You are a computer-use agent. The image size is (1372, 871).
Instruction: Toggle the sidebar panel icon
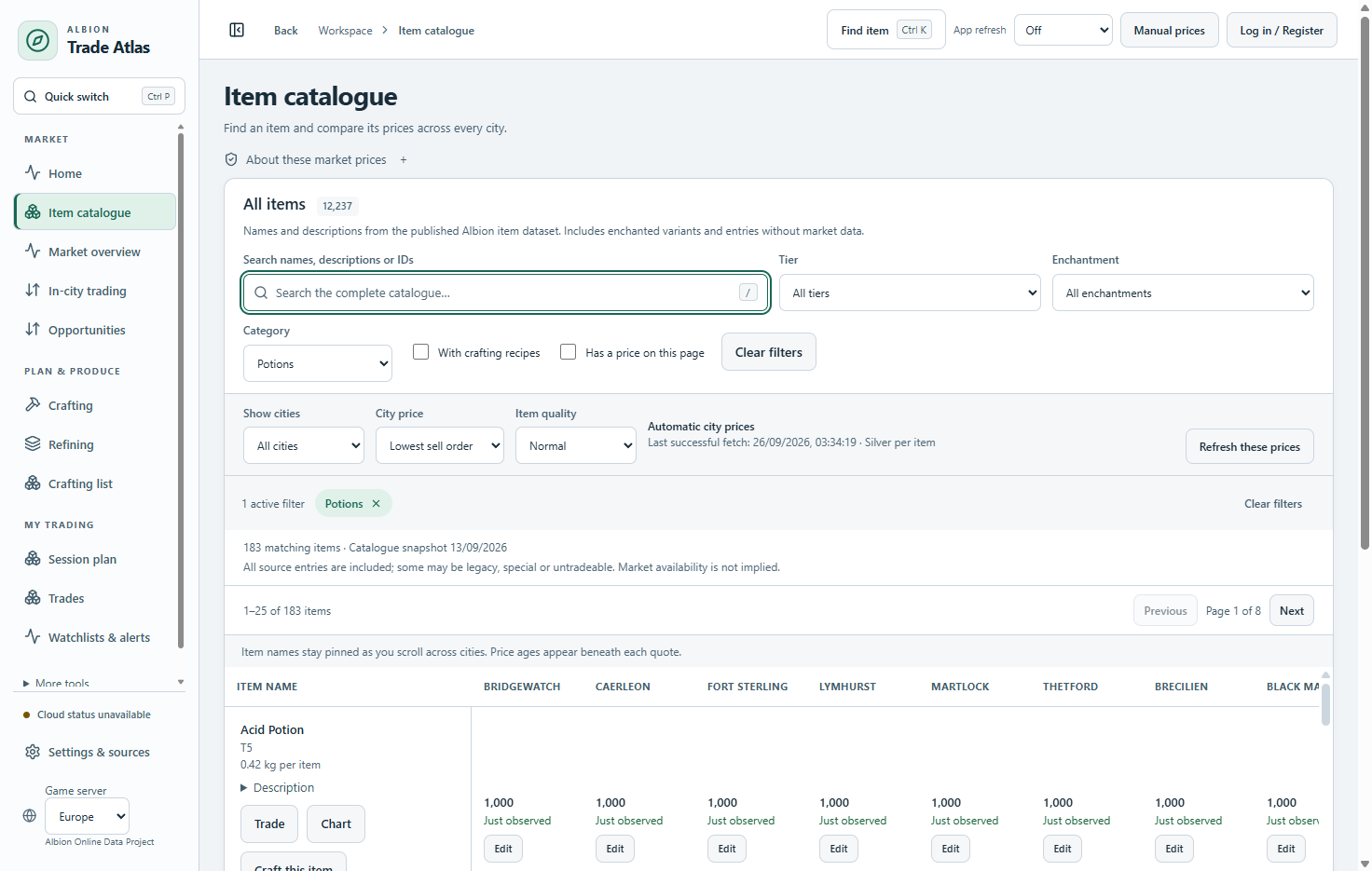tap(237, 30)
